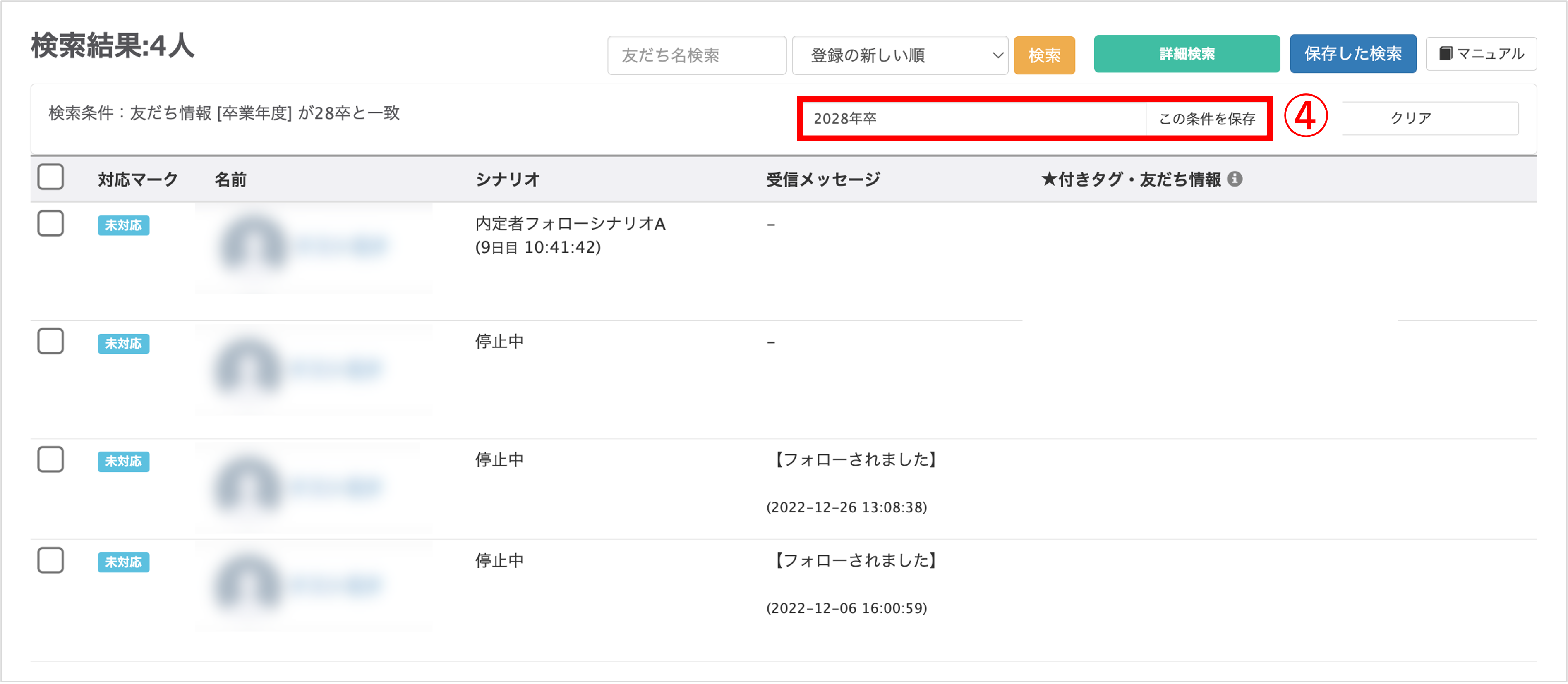
Task: Check the first result row checkbox
Action: [50, 223]
